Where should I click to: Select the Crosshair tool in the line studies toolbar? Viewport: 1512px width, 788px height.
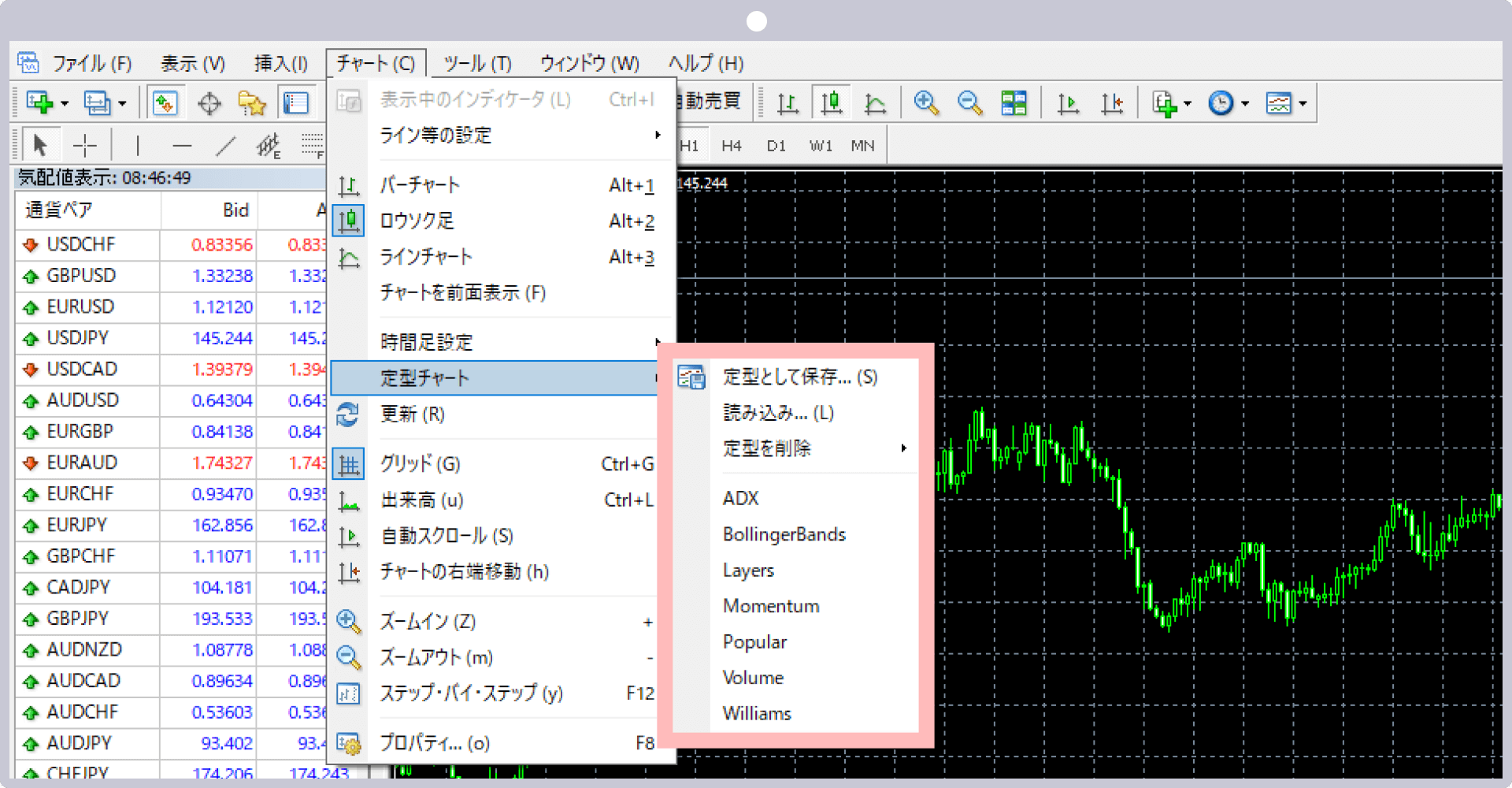[85, 144]
